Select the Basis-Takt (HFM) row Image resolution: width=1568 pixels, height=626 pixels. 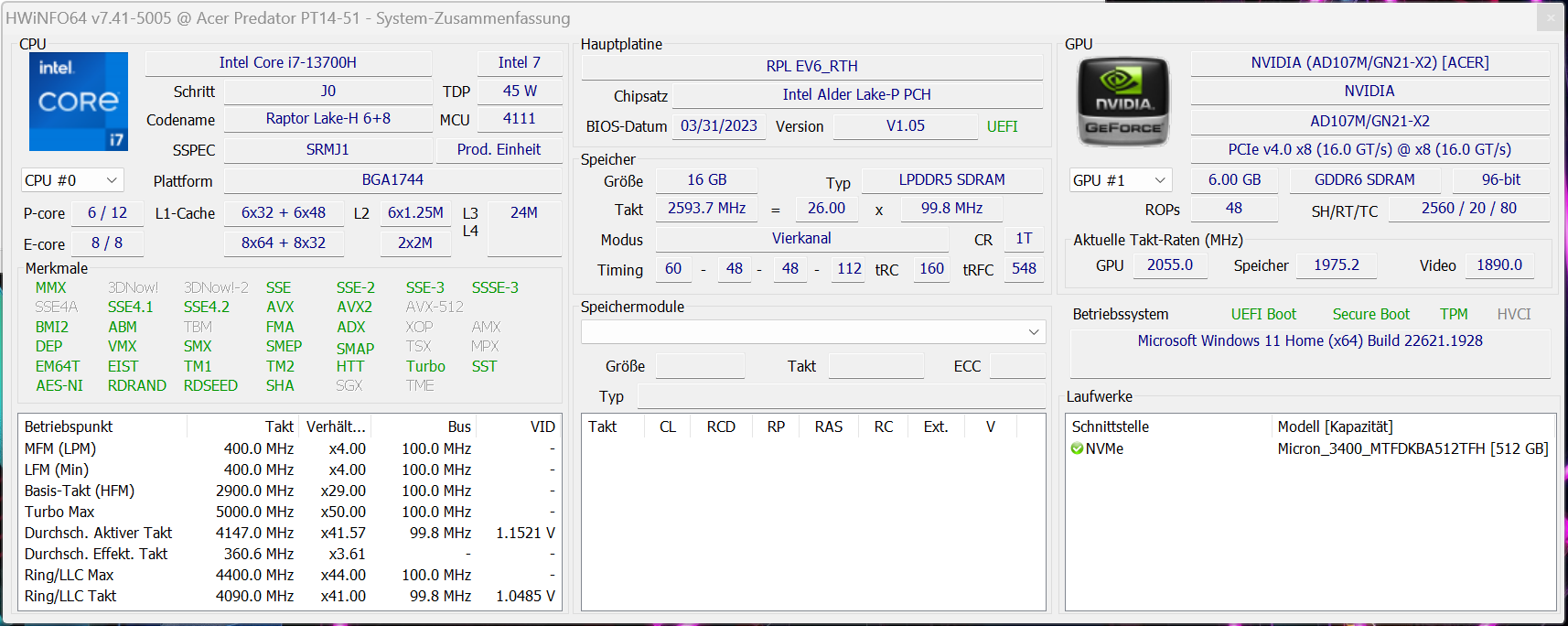point(290,491)
